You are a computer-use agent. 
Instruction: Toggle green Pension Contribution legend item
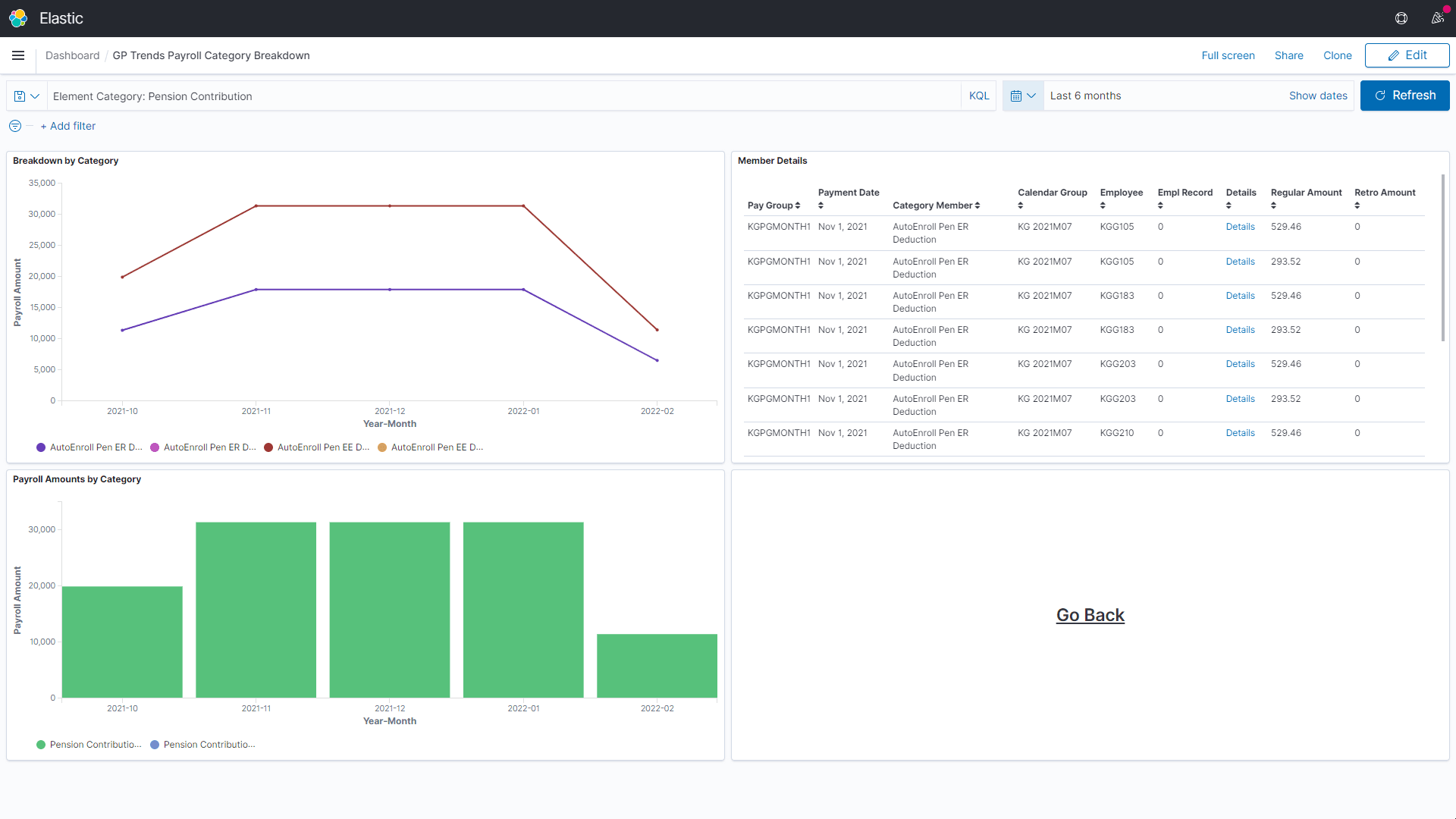point(89,745)
